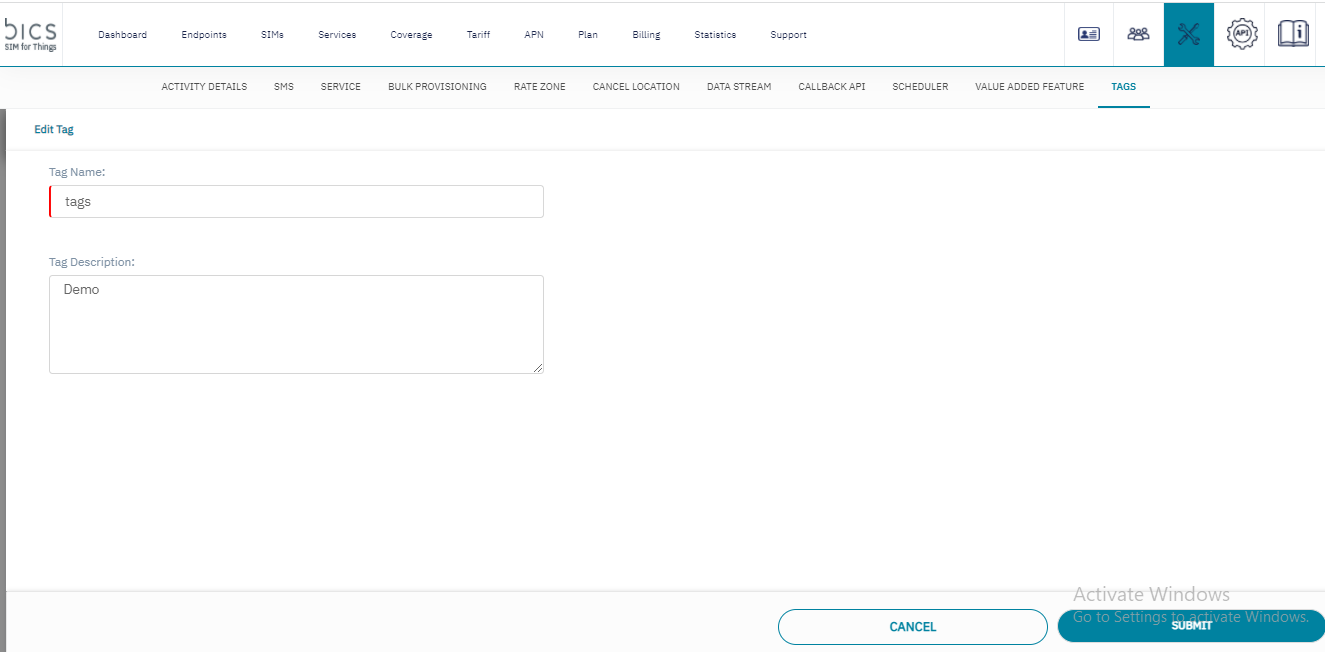
Task: Open the Endpoints menu item
Action: [204, 35]
